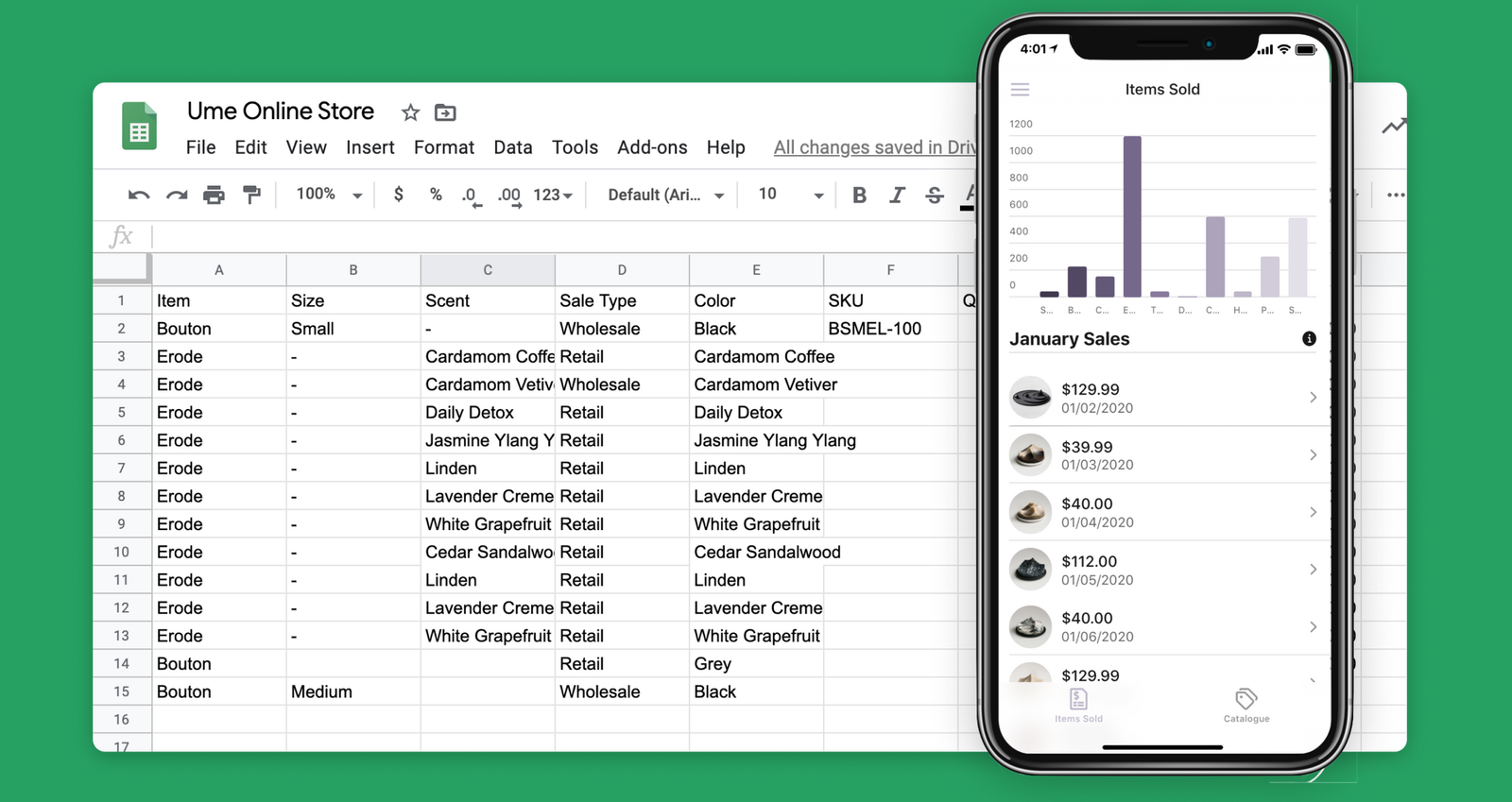Open the View menu
This screenshot has width=1512, height=802.
coord(306,147)
